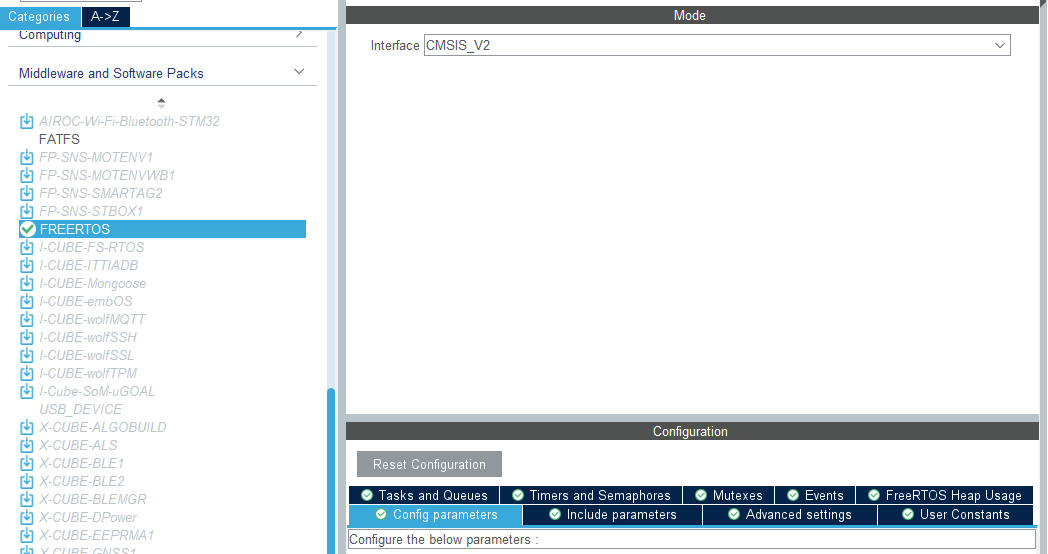Image resolution: width=1048 pixels, height=554 pixels.
Task: Click download icon next to X-CUBE-BLEMGR
Action: [x=27, y=499]
